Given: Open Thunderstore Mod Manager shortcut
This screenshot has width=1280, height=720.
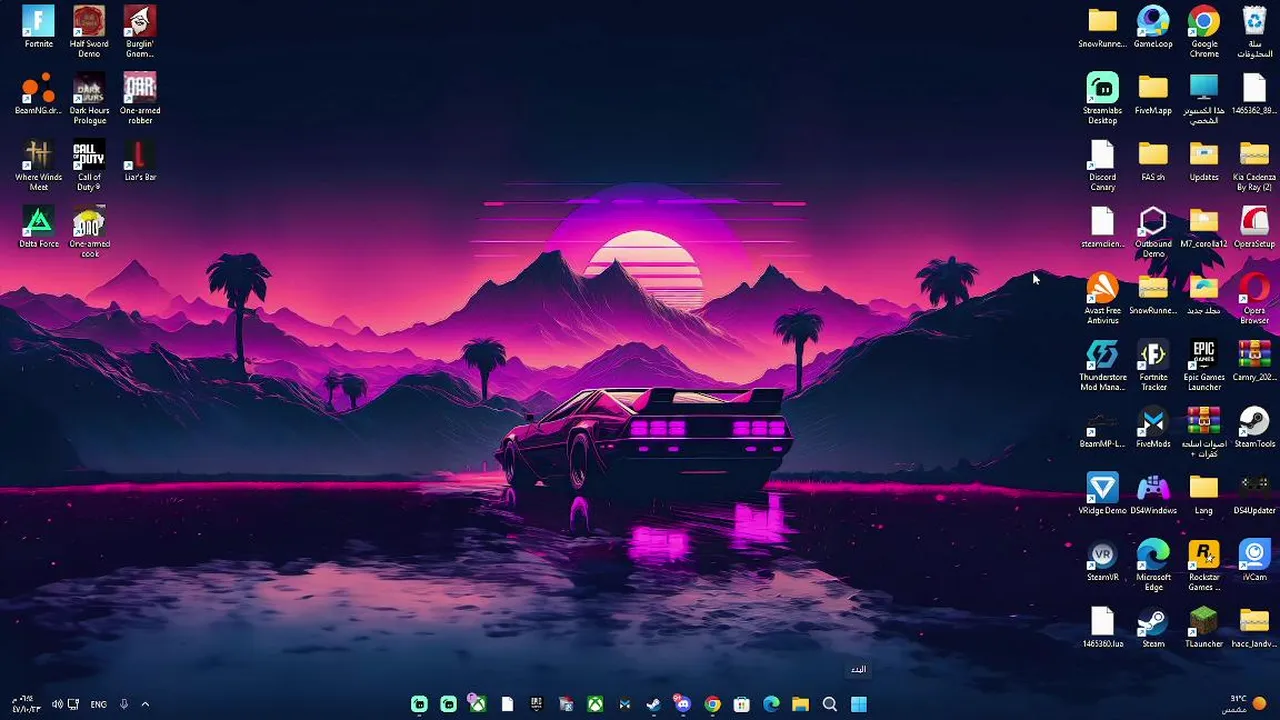Looking at the screenshot, I should point(1102,365).
